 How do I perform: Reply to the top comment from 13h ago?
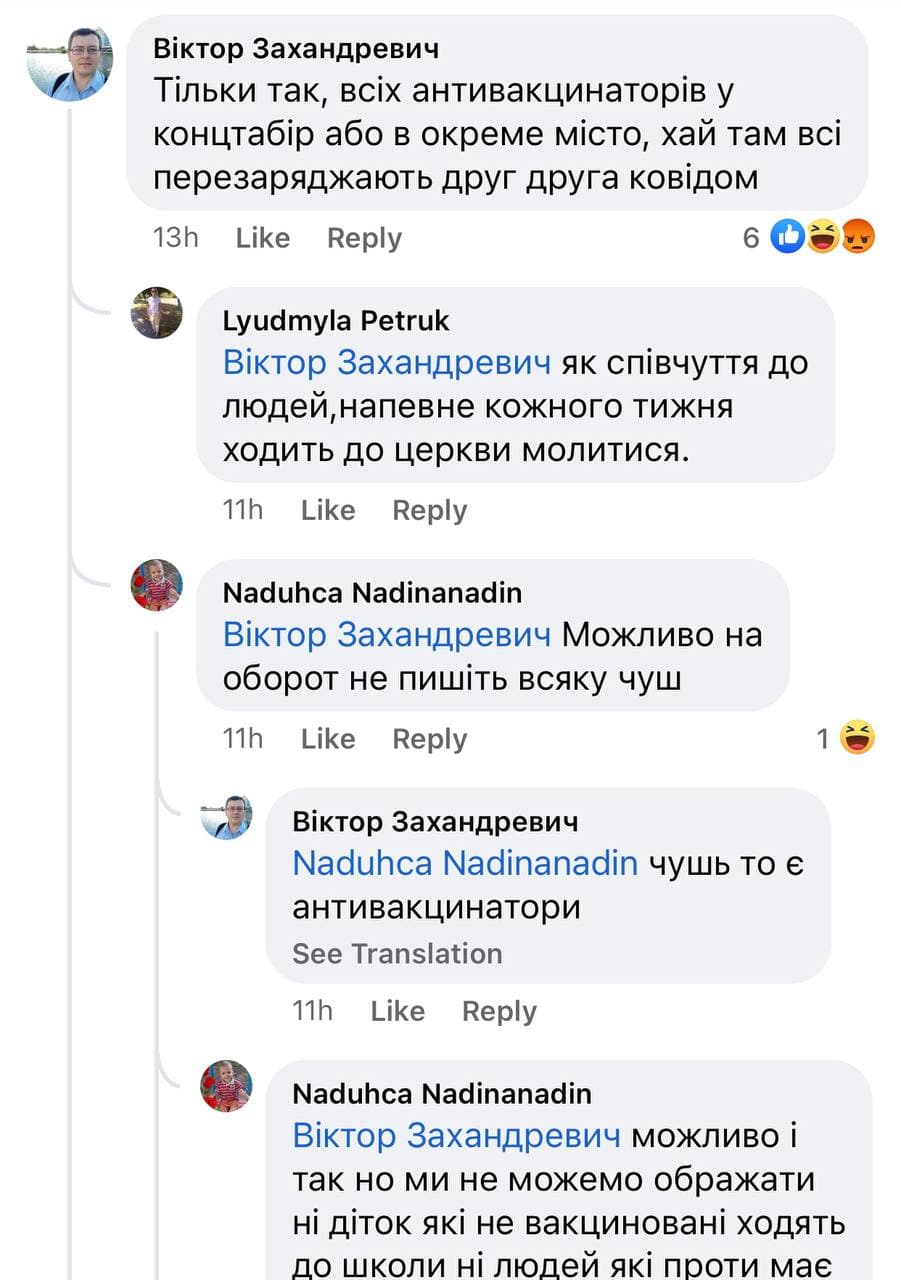pos(364,238)
